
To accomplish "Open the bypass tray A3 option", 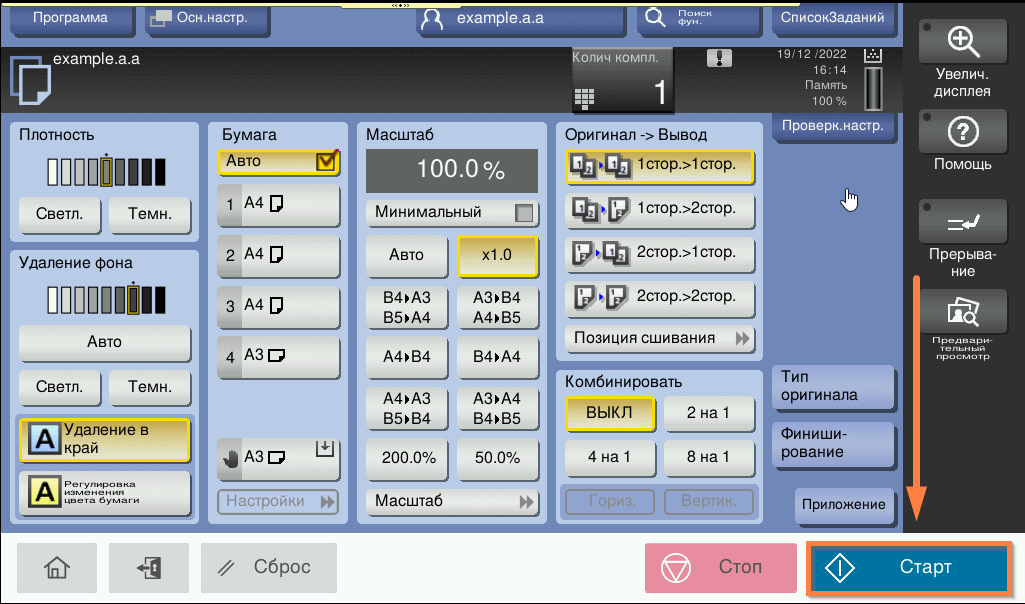I will click(279, 457).
